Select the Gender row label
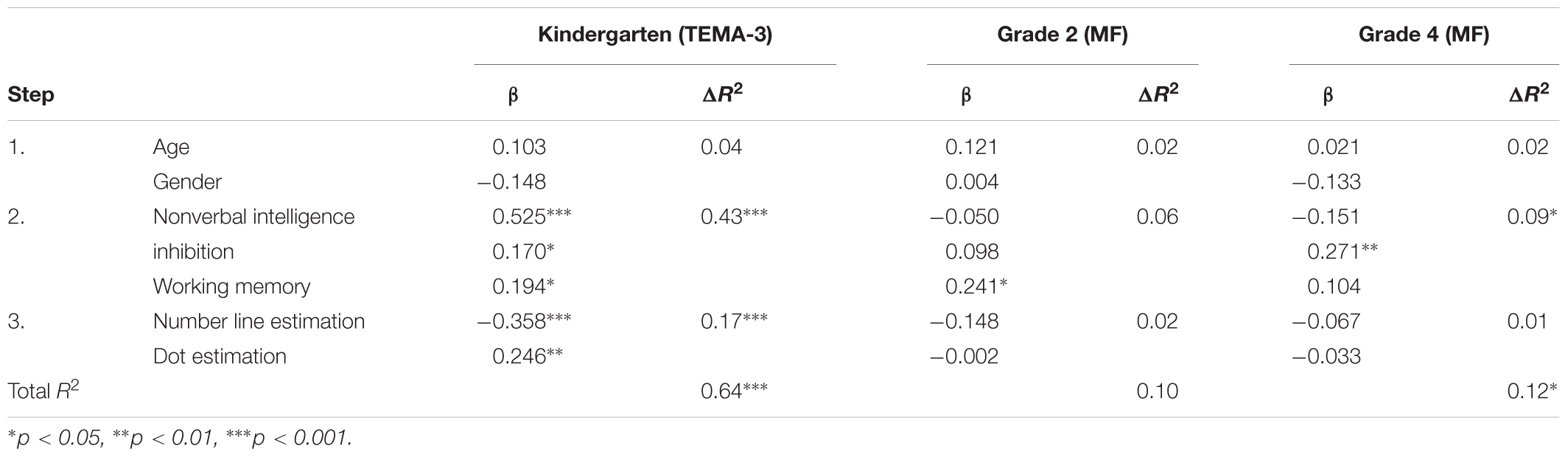 click(187, 181)
